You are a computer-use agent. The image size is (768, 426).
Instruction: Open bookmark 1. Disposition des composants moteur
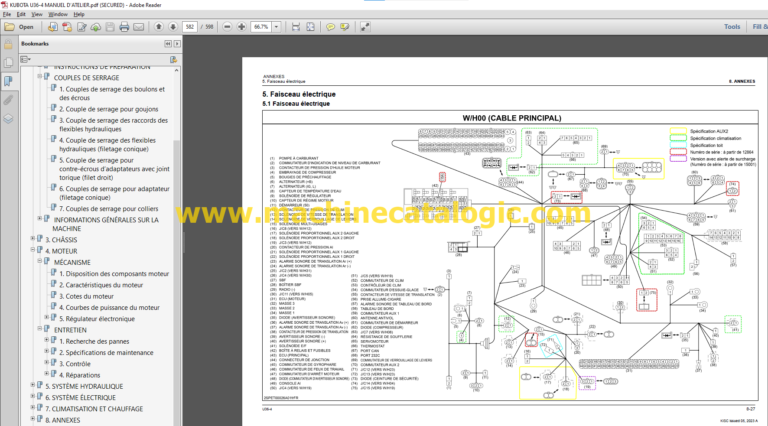tap(114, 274)
